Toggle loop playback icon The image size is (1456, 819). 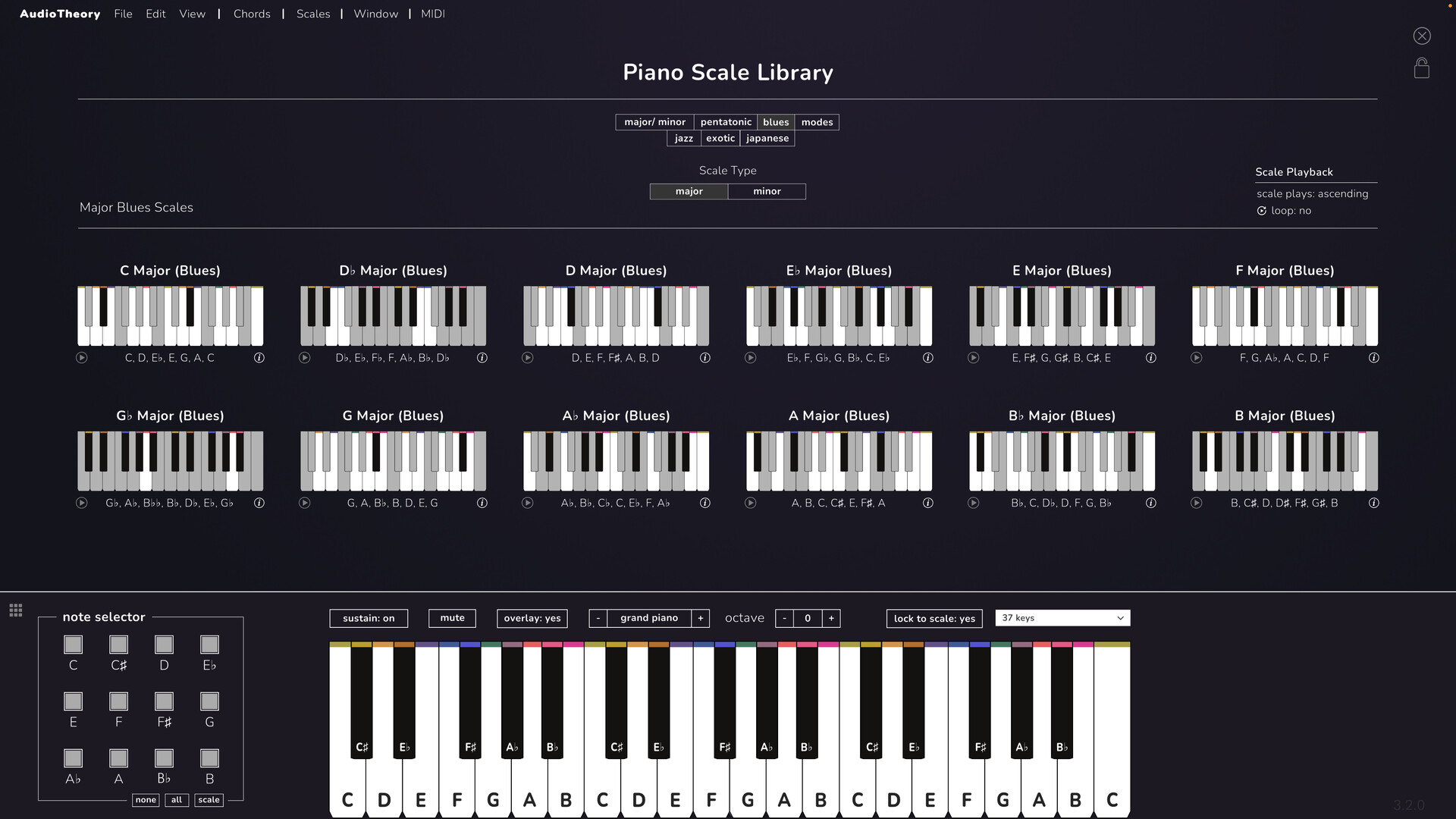point(1262,211)
